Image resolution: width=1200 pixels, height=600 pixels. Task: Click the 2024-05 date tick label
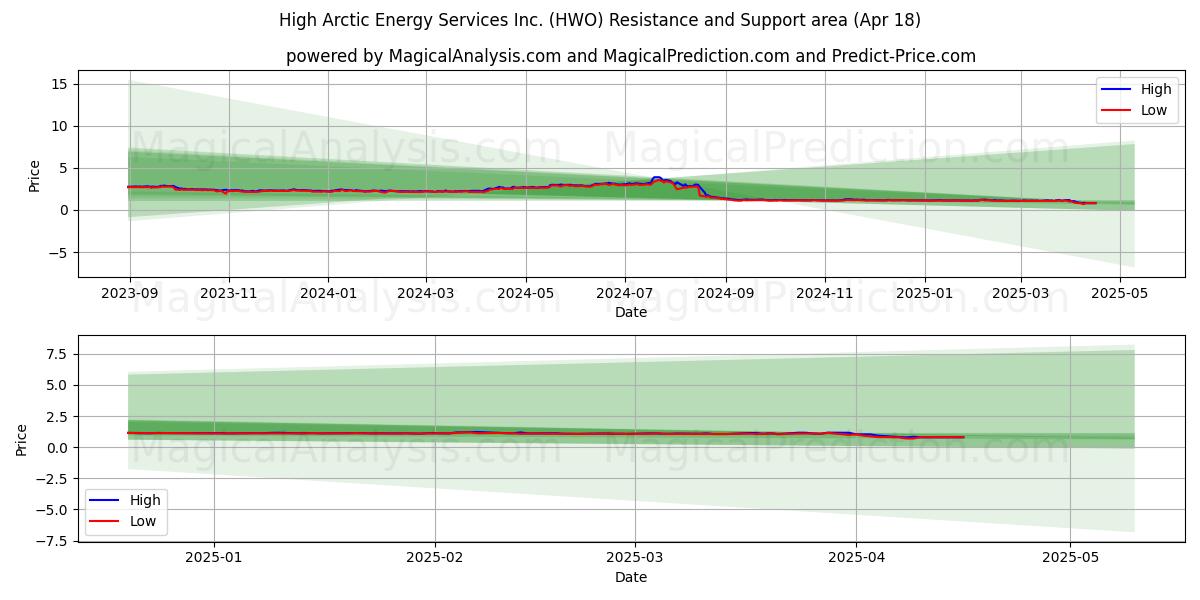pos(526,294)
